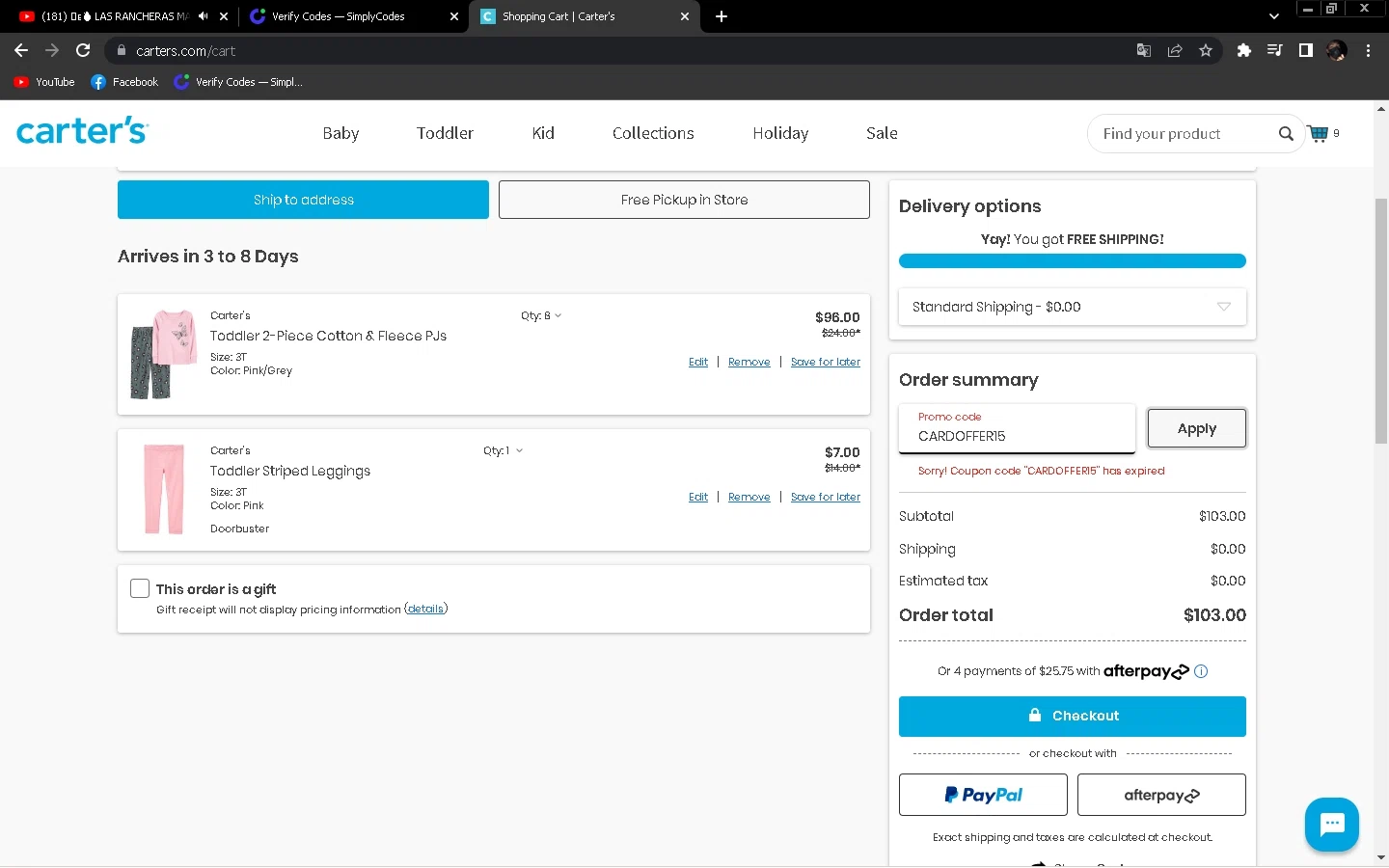
Task: Select Free Pickup in Store option
Action: coord(684,200)
